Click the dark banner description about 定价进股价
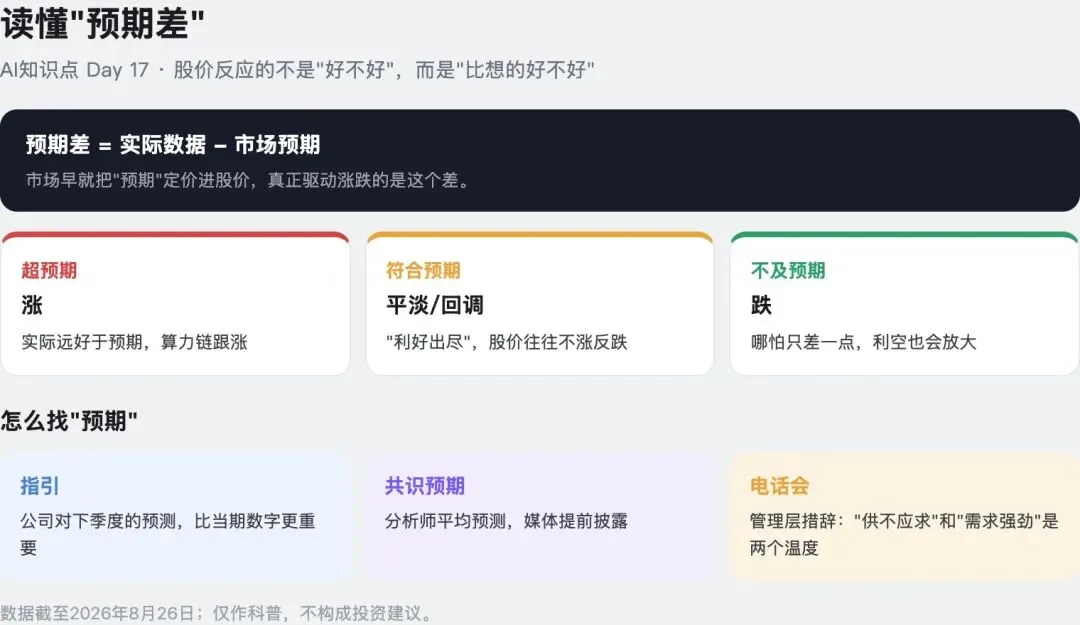Screen dimensions: 1080x625 [x=248, y=181]
